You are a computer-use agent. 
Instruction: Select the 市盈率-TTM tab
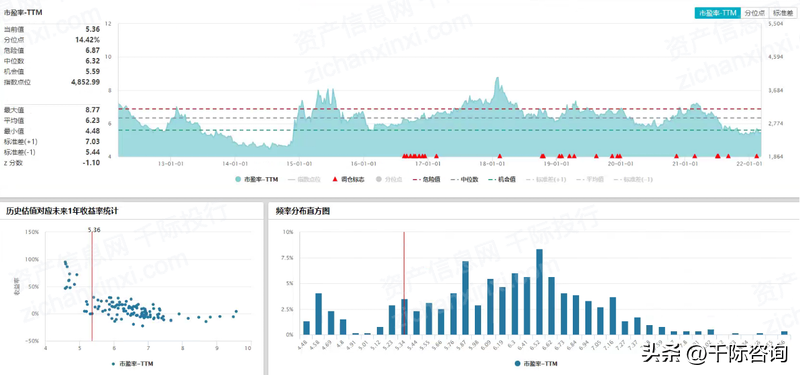point(717,13)
